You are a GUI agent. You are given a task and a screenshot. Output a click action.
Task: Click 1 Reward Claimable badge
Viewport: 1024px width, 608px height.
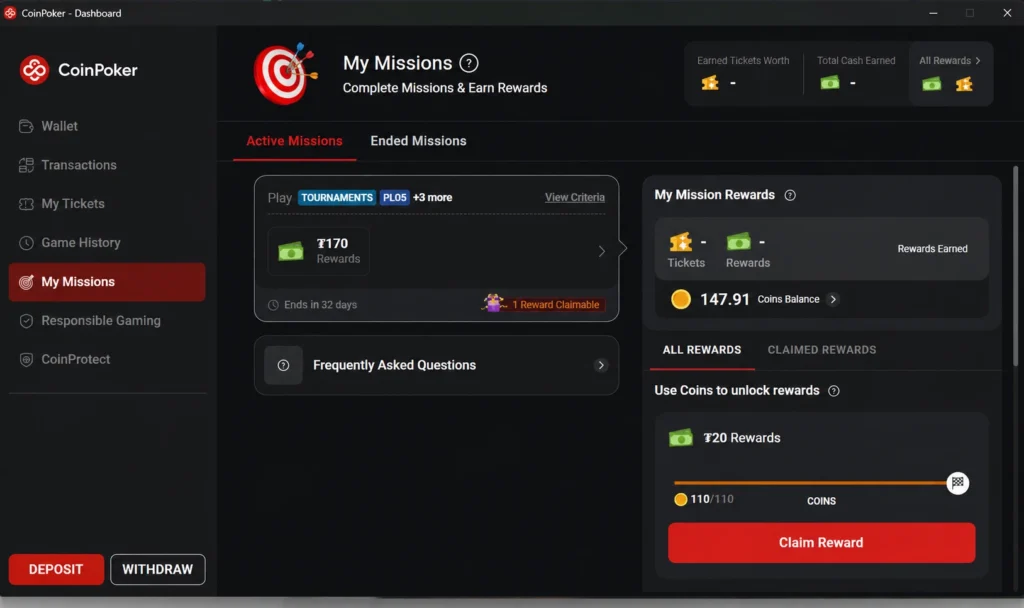(543, 304)
